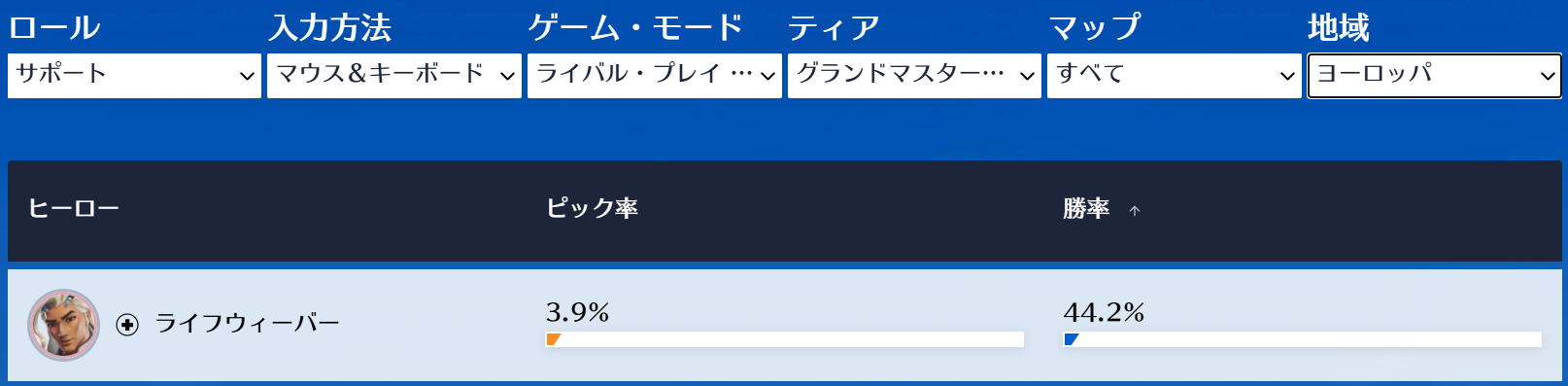Screen dimensions: 1568x386
Task: Open the ロール dropdown showing サポート
Action: pyautogui.click(x=135, y=75)
